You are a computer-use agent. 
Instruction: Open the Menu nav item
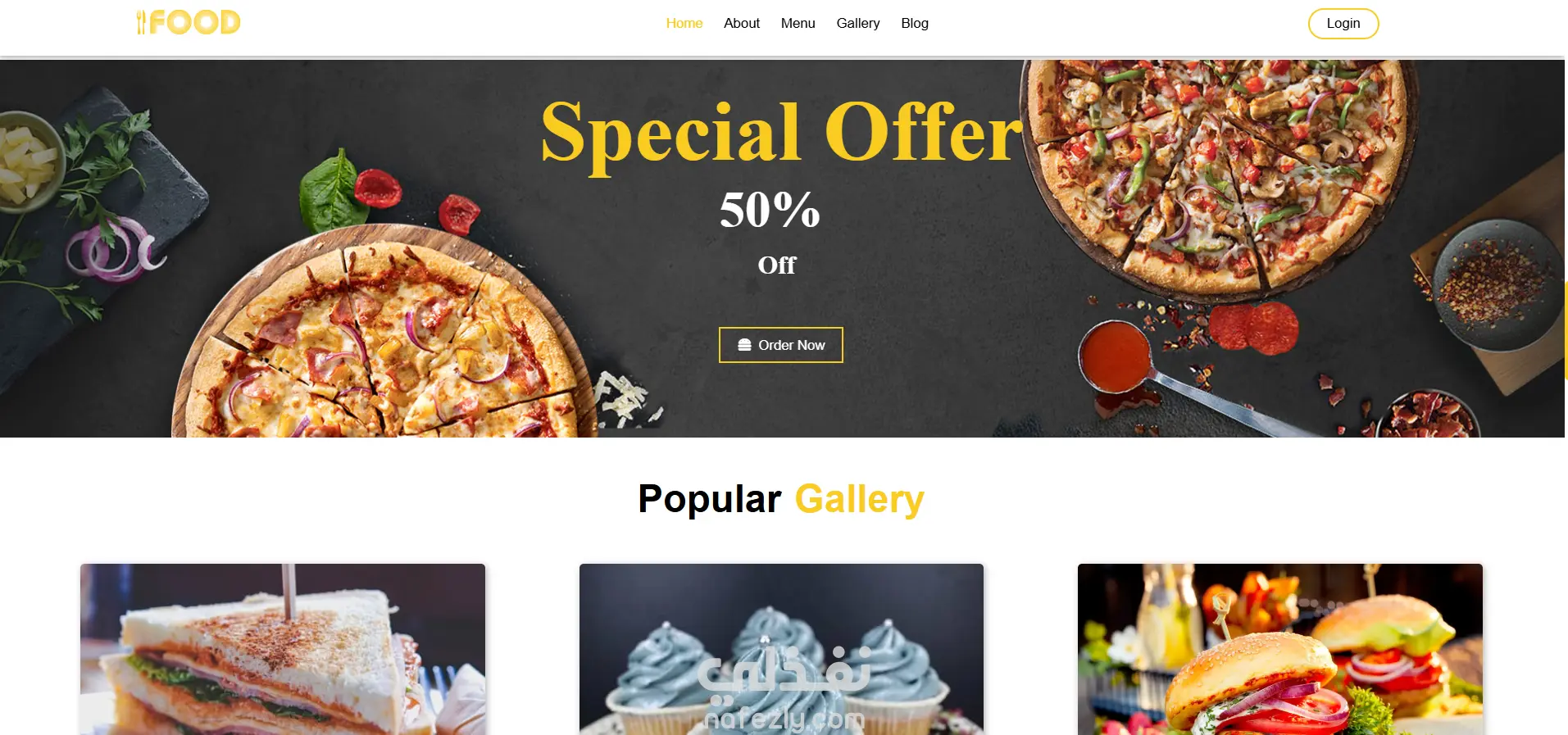tap(798, 23)
